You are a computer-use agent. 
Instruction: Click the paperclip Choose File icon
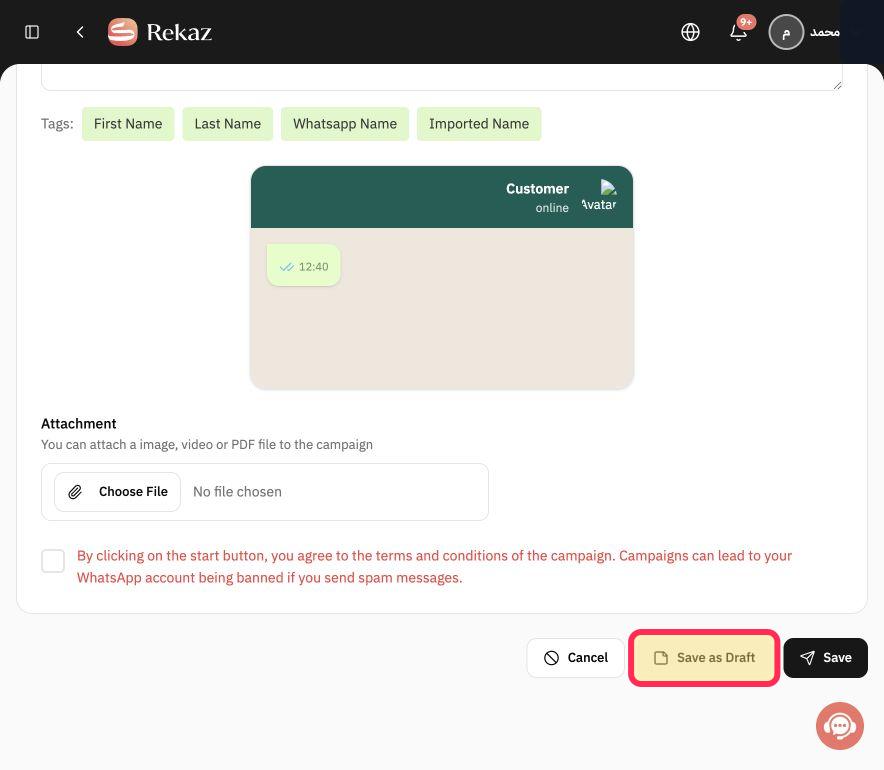tap(75, 492)
